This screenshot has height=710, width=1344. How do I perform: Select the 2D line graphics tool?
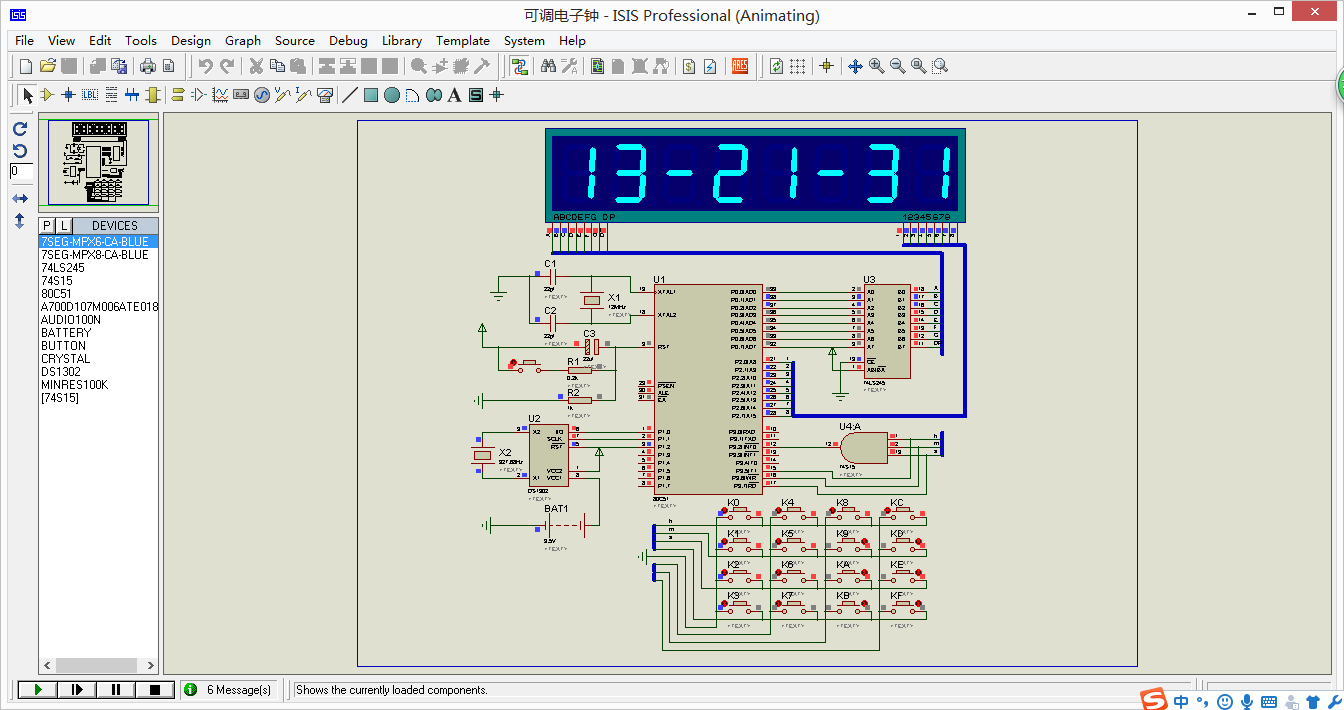pos(349,95)
